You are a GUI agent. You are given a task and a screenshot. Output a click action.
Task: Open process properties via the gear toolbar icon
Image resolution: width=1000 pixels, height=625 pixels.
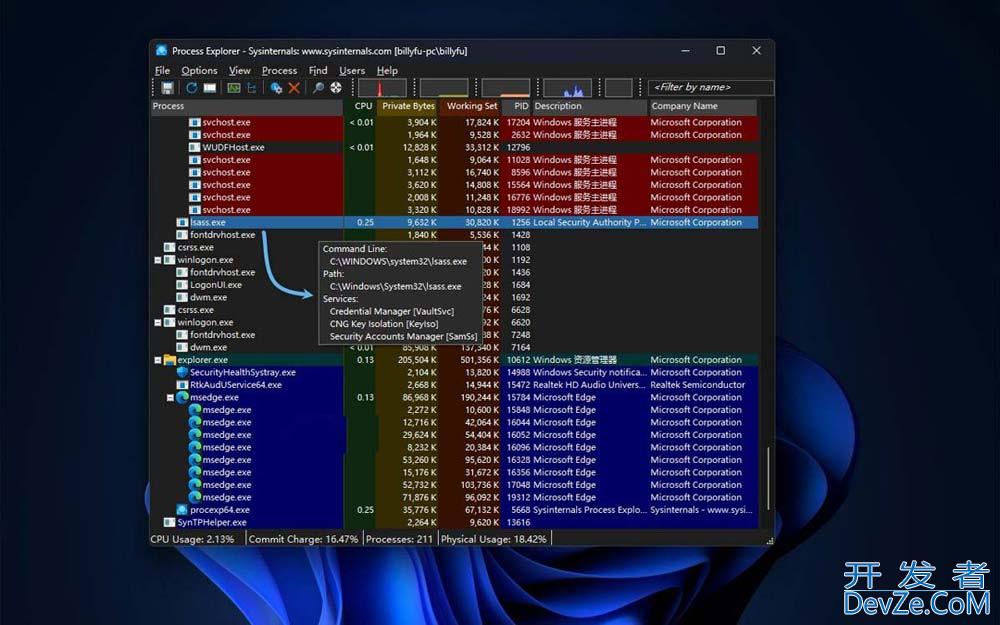click(276, 88)
